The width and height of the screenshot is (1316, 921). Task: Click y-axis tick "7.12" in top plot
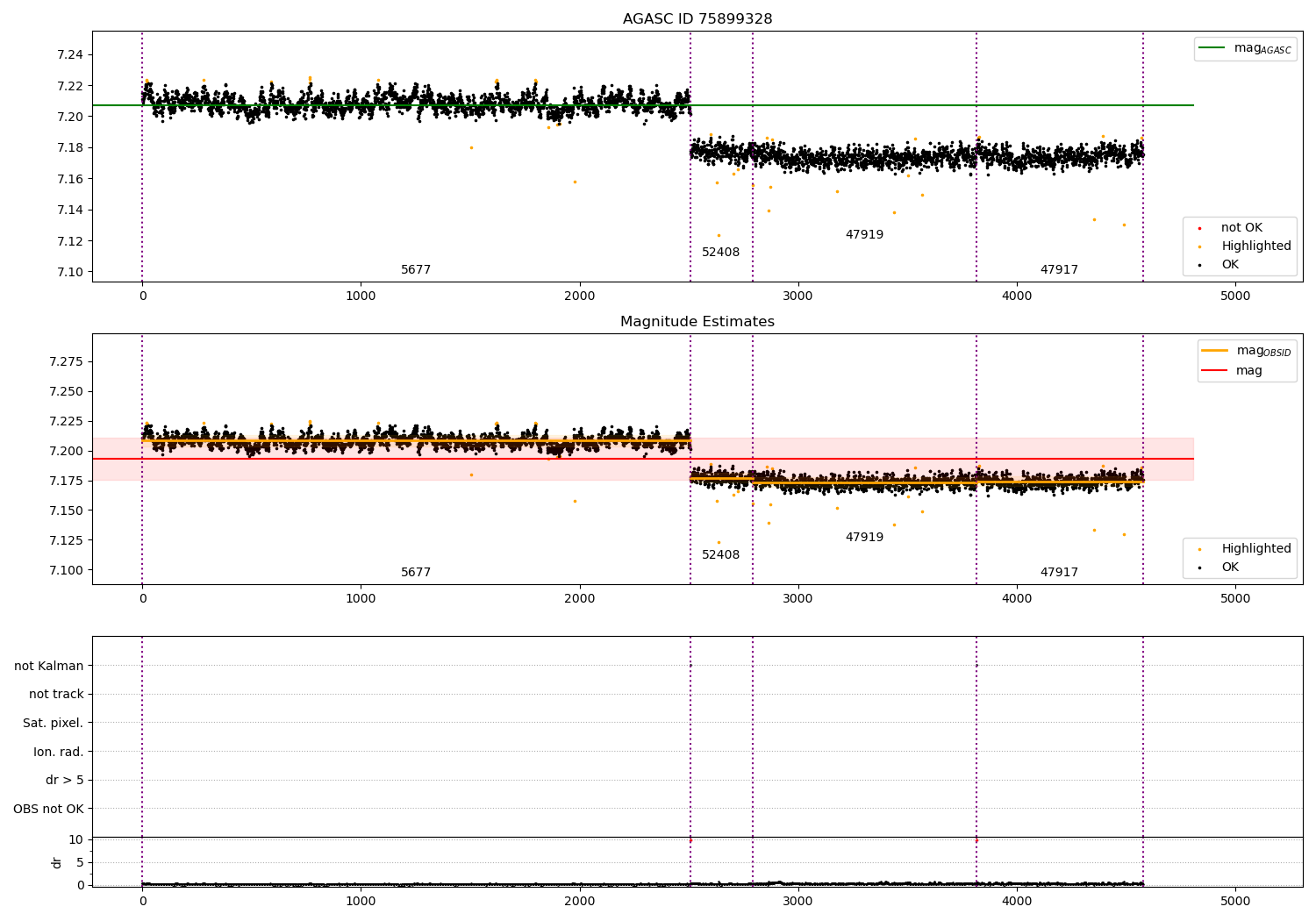70,241
